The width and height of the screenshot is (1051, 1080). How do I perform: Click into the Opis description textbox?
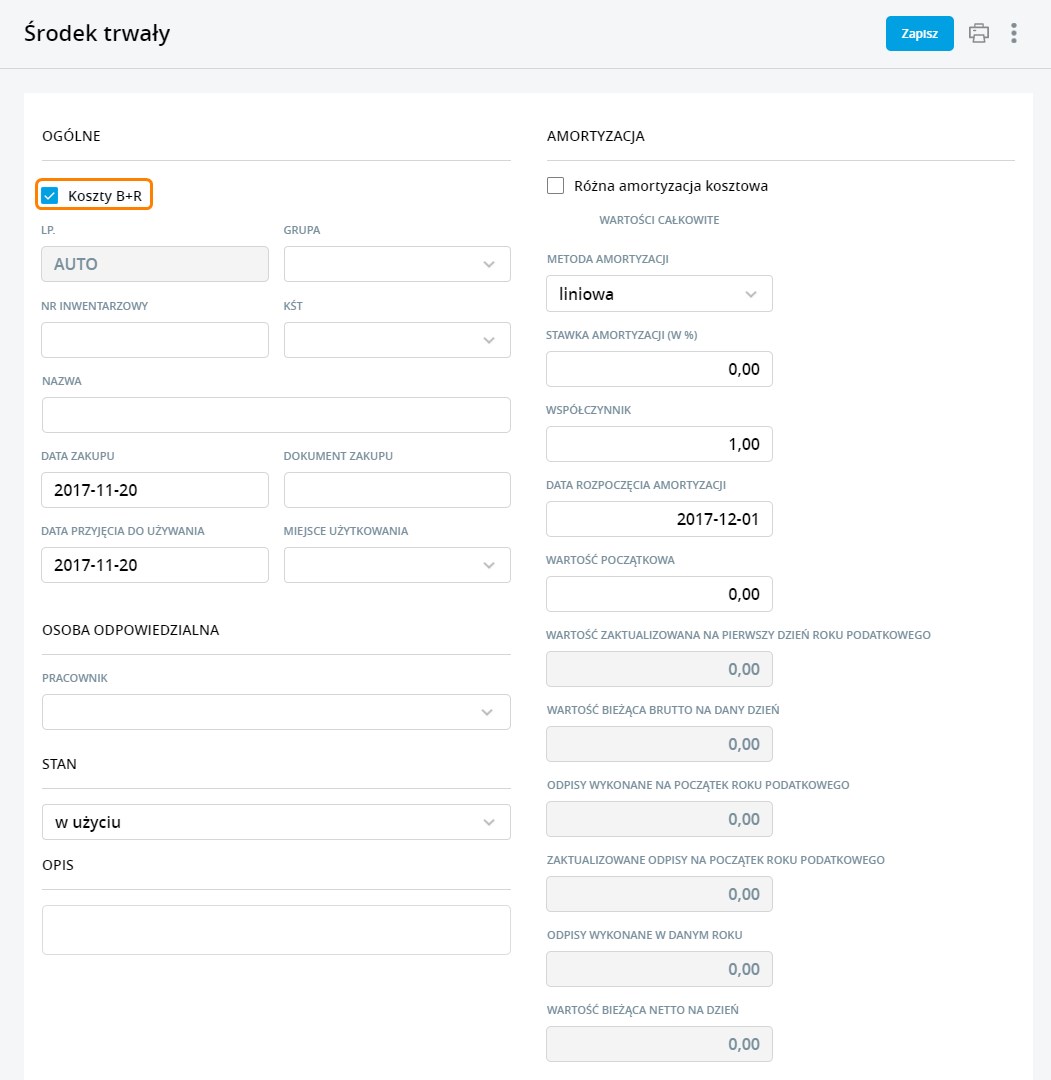(x=276, y=930)
